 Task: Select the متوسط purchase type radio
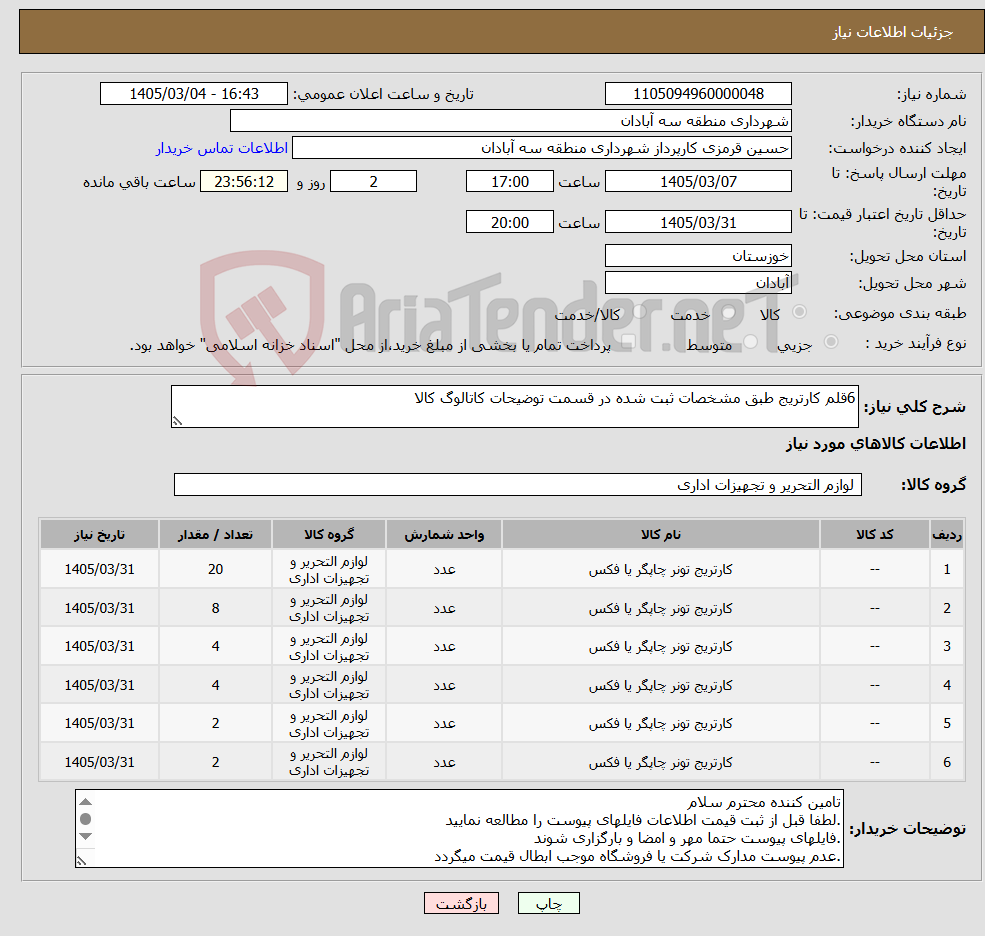click(751, 342)
